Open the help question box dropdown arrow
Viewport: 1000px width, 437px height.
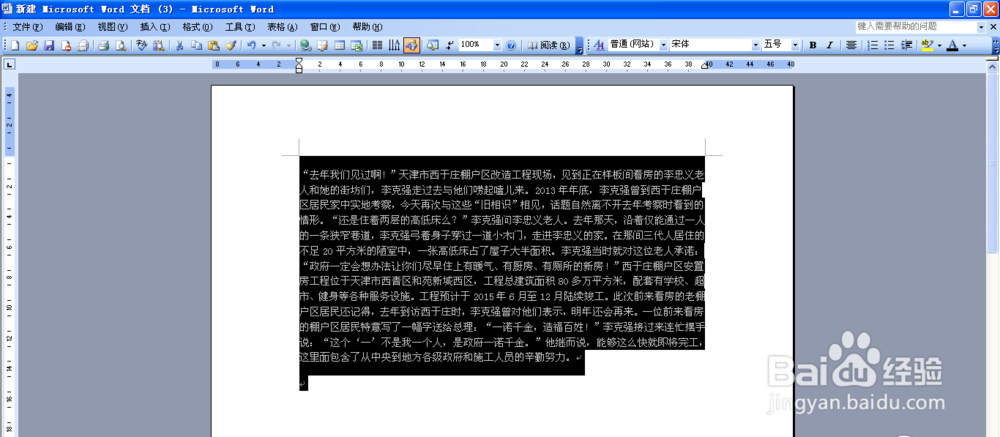point(981,27)
